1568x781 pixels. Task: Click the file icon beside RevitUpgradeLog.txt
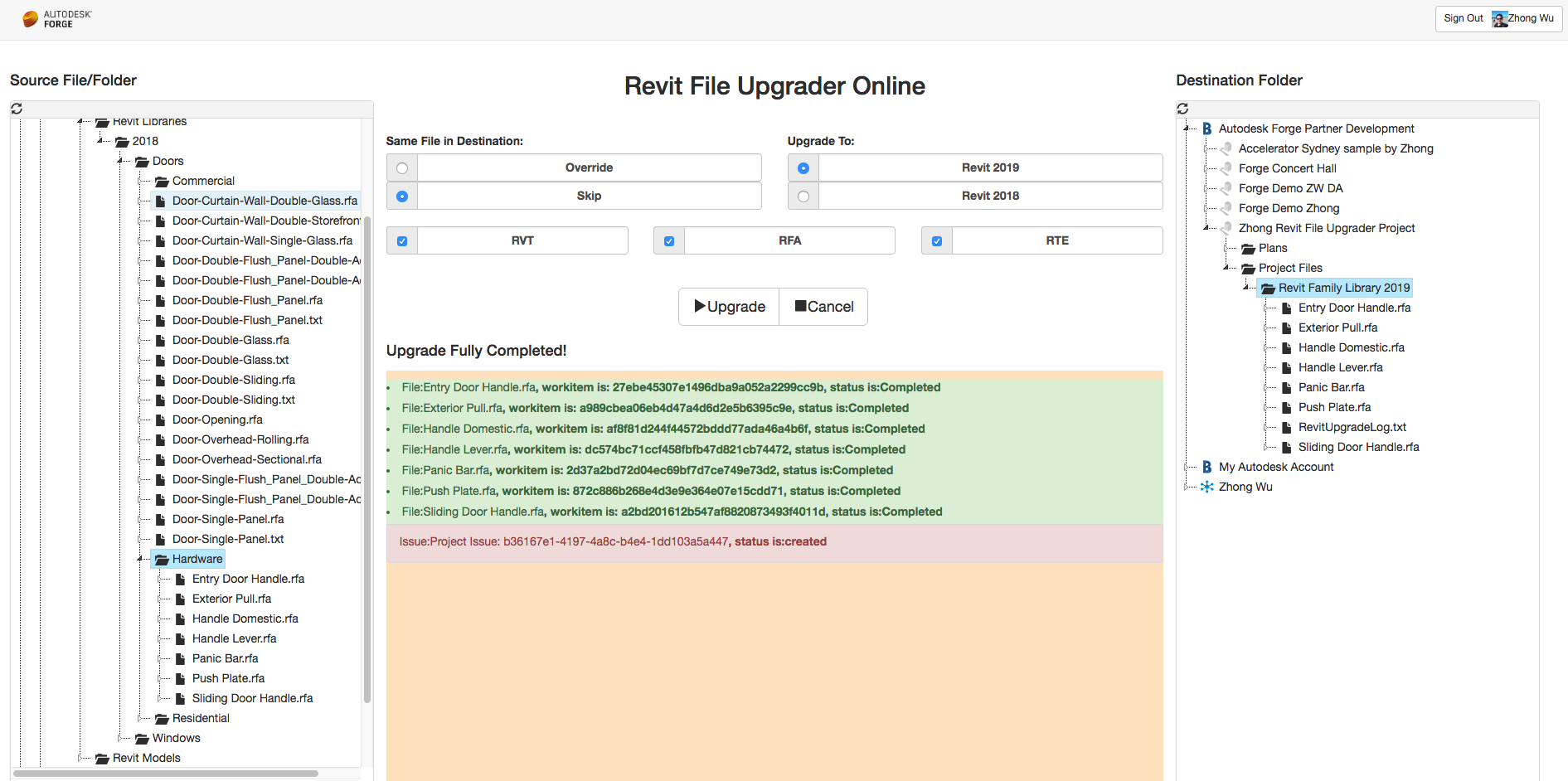click(1285, 427)
